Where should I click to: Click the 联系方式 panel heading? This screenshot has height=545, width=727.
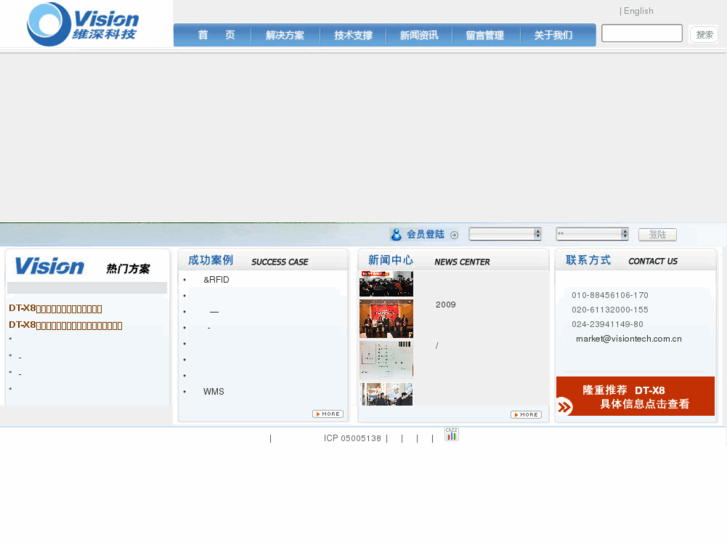[588, 260]
